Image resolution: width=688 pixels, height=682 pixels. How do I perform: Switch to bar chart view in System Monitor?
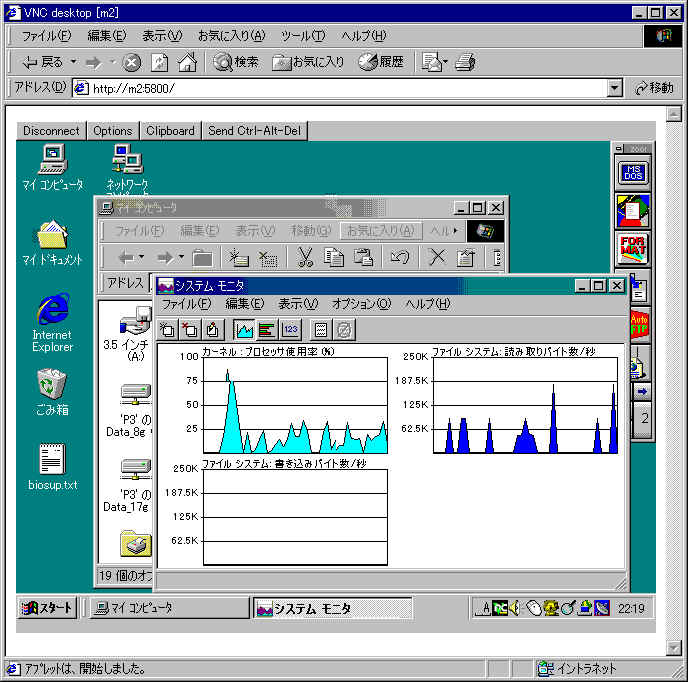click(x=267, y=329)
